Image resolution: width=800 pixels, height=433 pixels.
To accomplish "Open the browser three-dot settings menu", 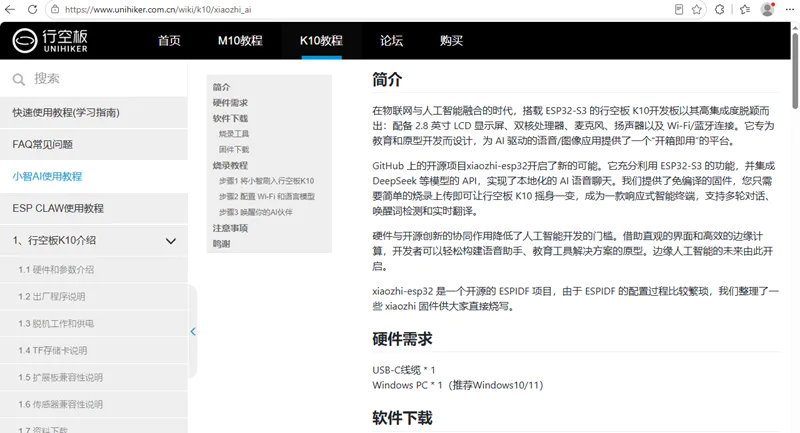I will 789,9.
